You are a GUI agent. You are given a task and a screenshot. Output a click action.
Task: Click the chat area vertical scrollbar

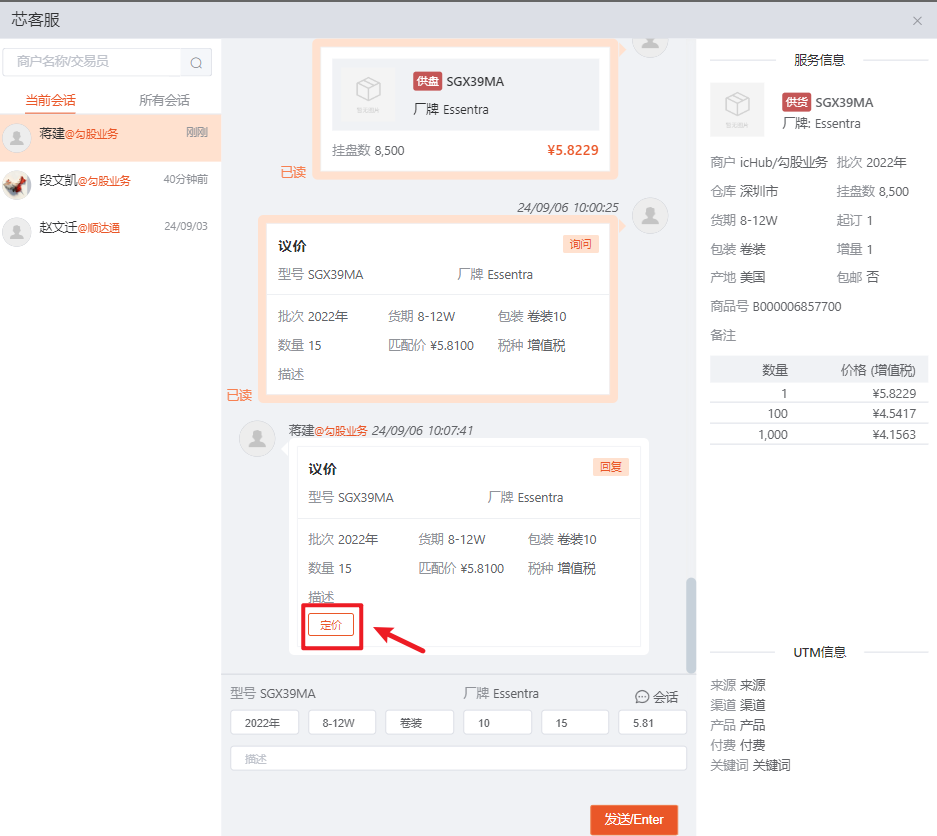[691, 625]
